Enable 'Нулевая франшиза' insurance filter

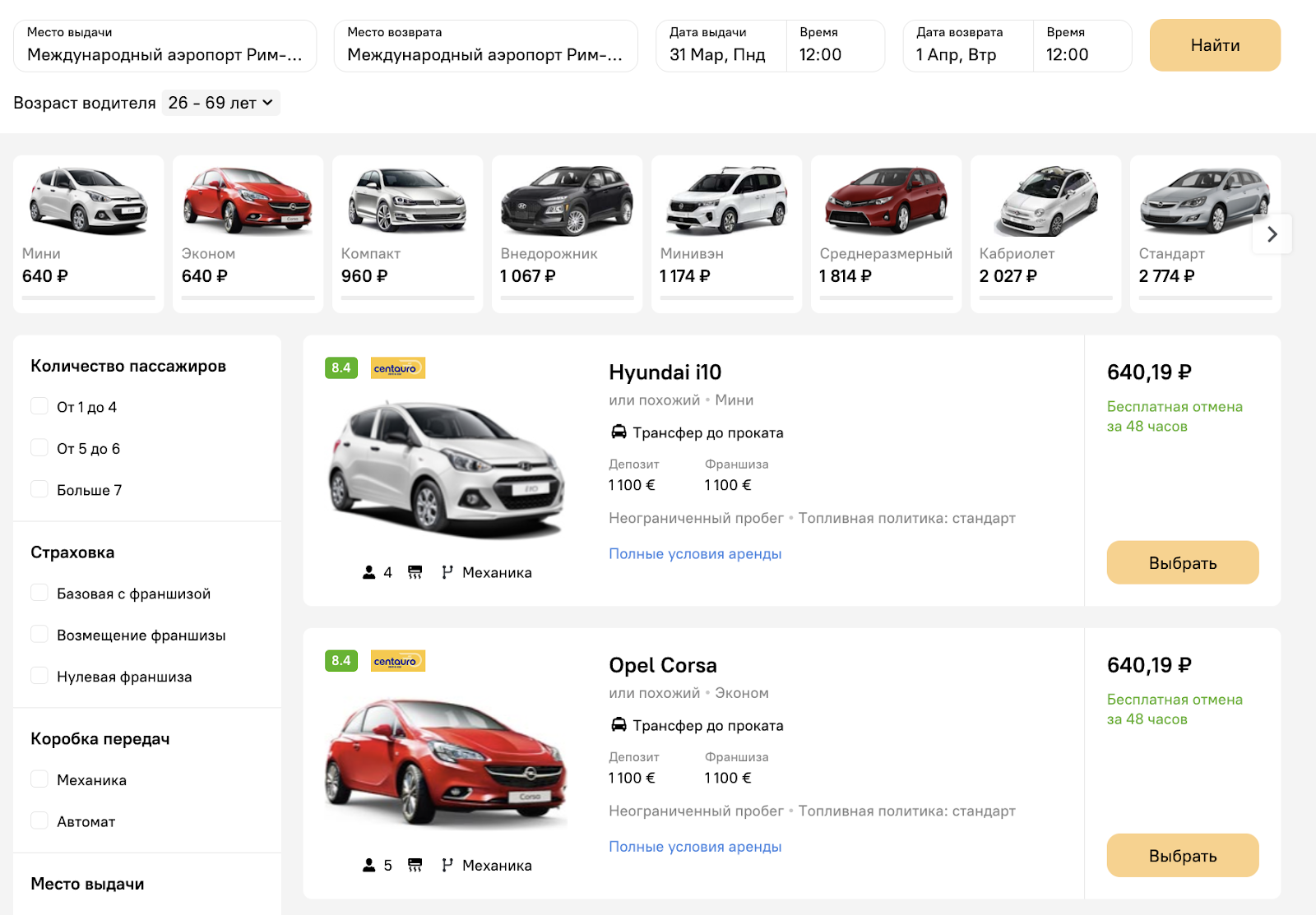click(39, 676)
